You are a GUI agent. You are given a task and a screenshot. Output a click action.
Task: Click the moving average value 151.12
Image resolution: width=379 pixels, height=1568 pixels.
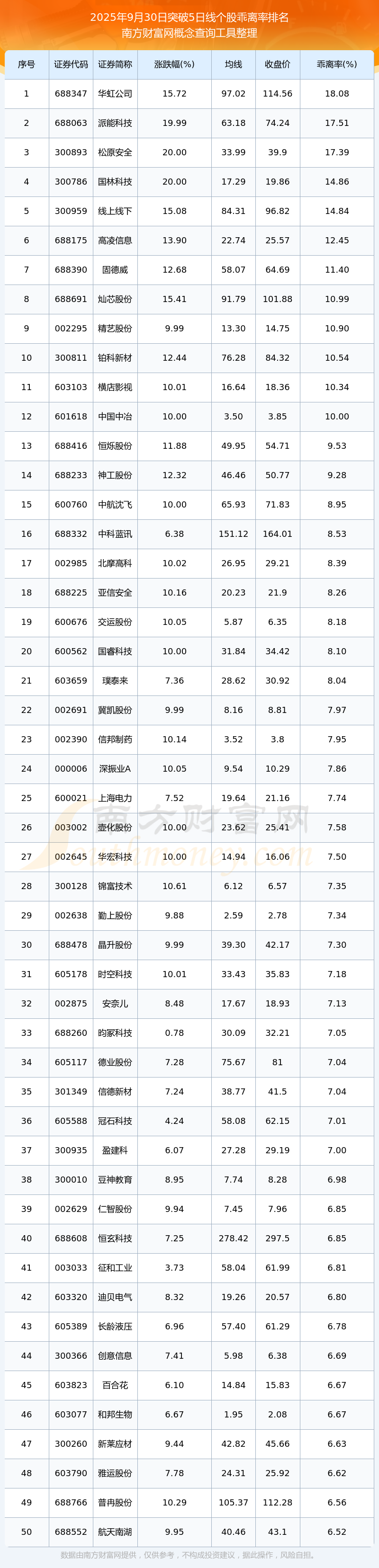pos(234,534)
